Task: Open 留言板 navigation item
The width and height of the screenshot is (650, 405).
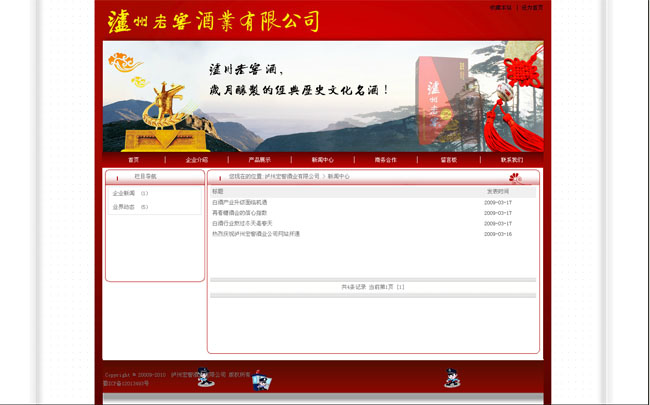Action: [449, 160]
